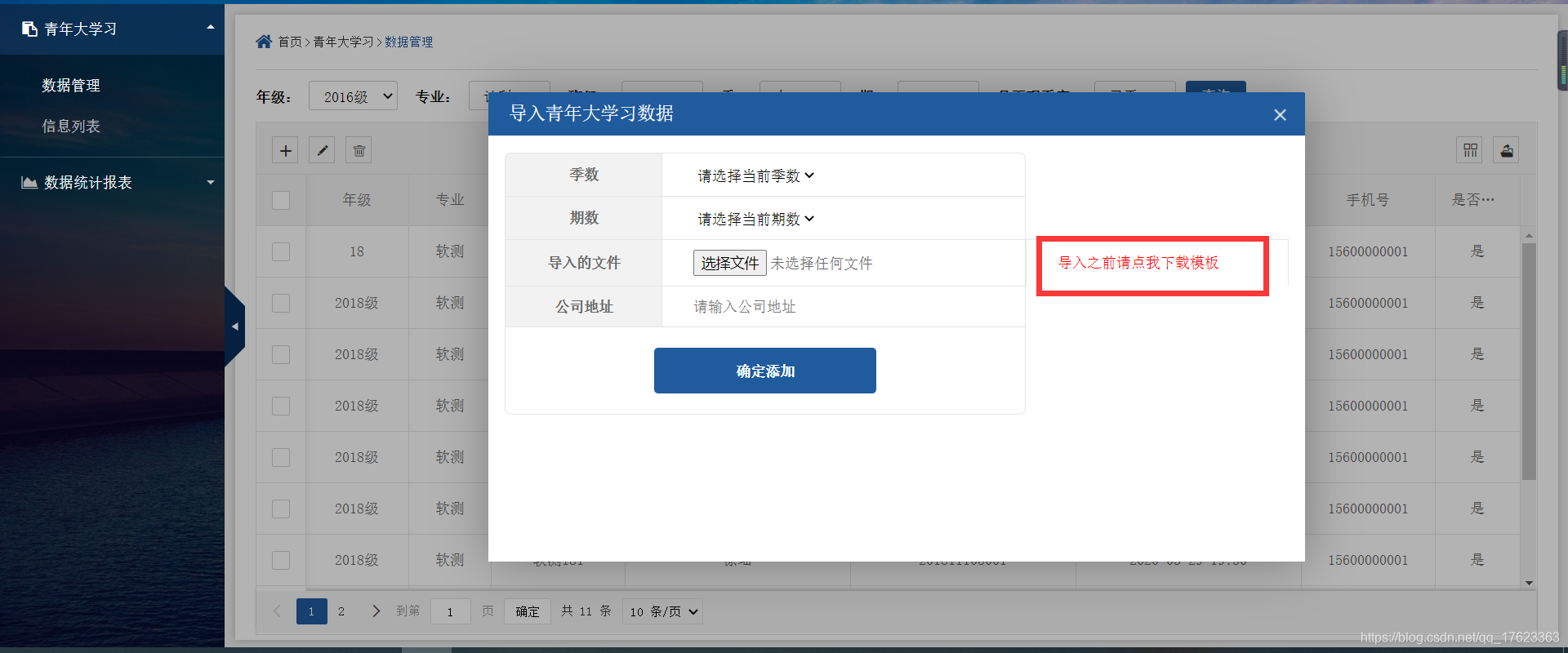Click the 选择文件 file button
1568x653 pixels.
(730, 263)
